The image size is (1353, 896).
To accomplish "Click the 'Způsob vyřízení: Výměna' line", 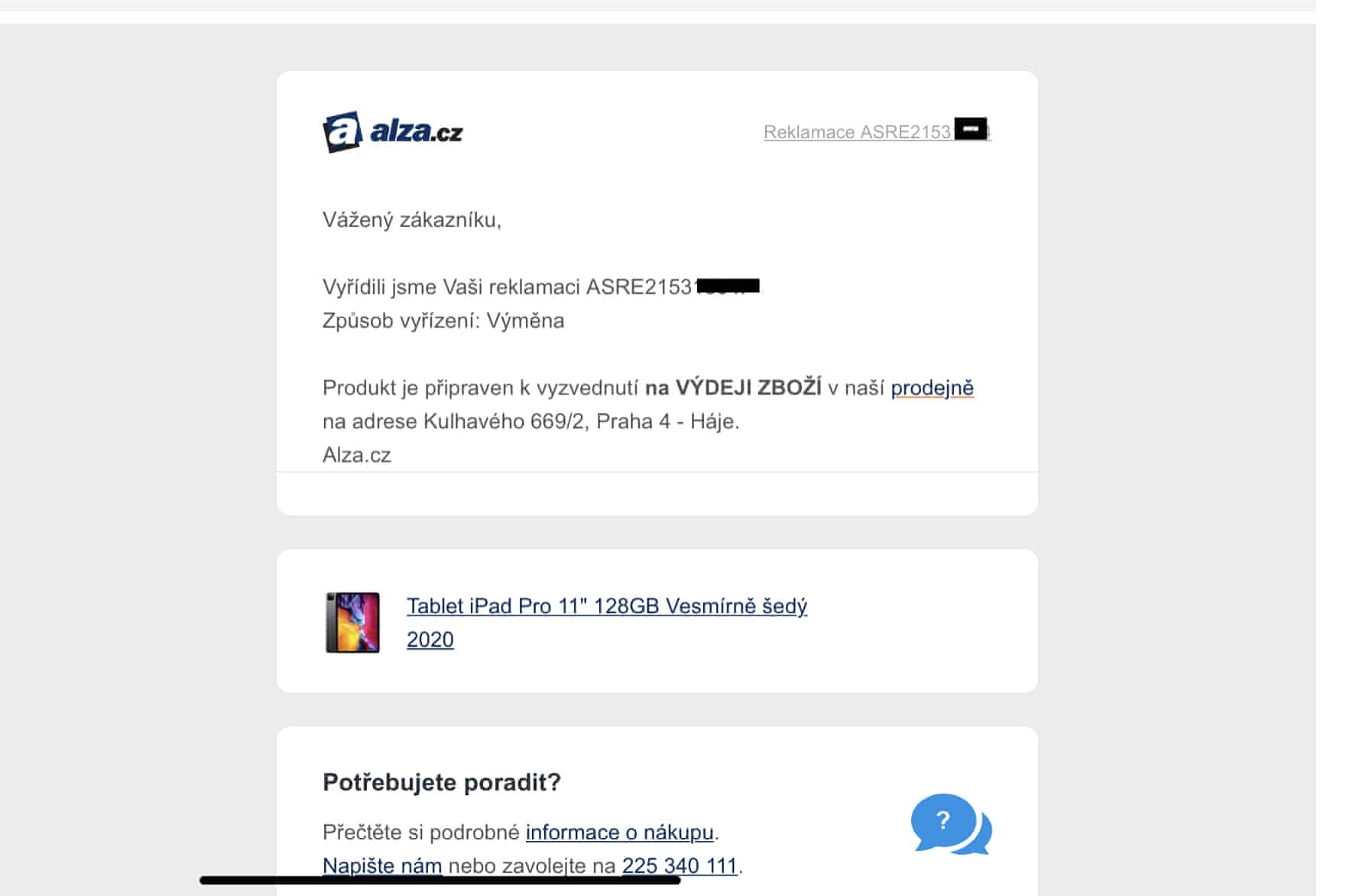I will (443, 320).
